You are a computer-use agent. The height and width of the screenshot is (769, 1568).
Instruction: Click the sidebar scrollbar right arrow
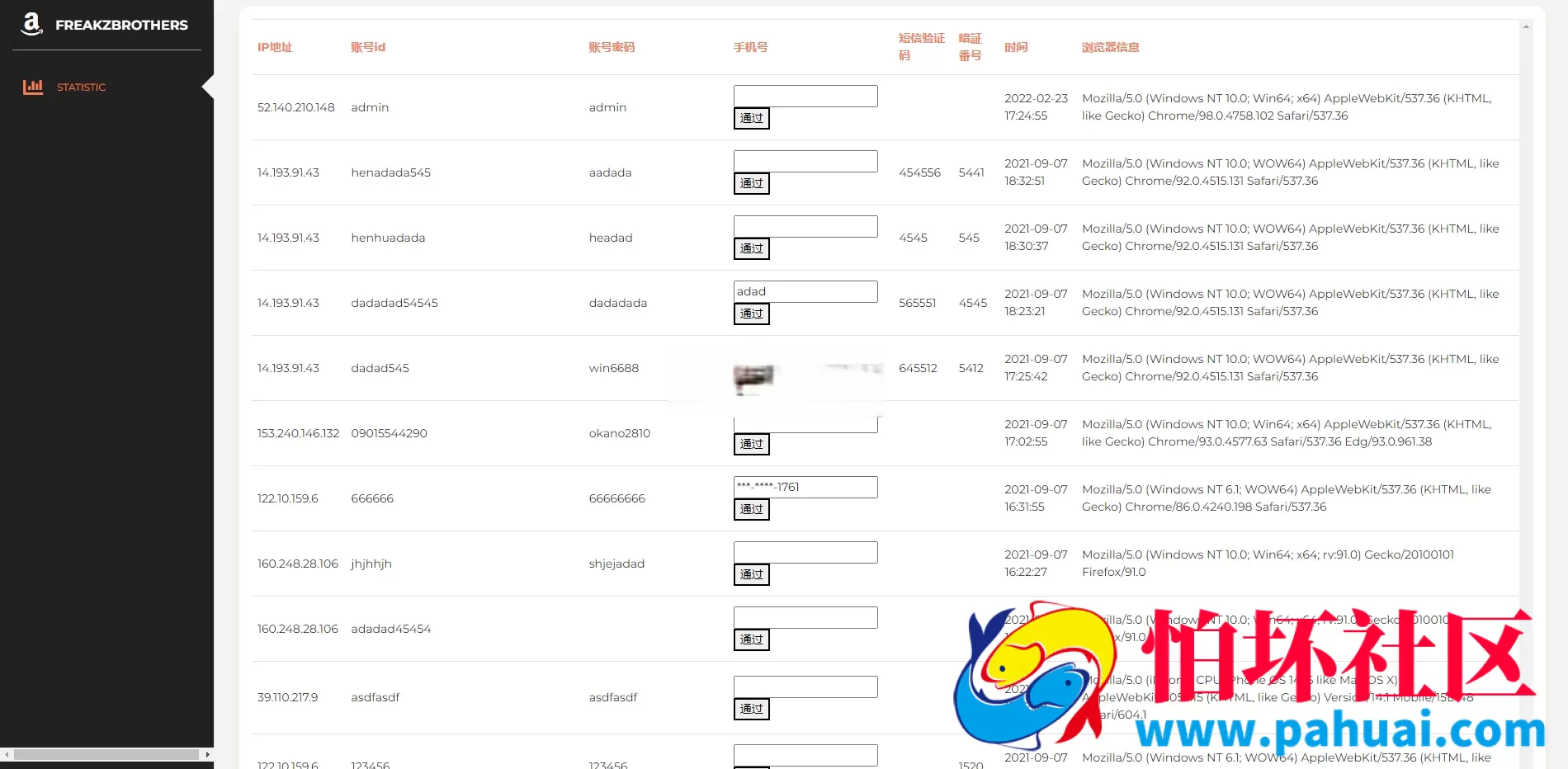[207, 754]
